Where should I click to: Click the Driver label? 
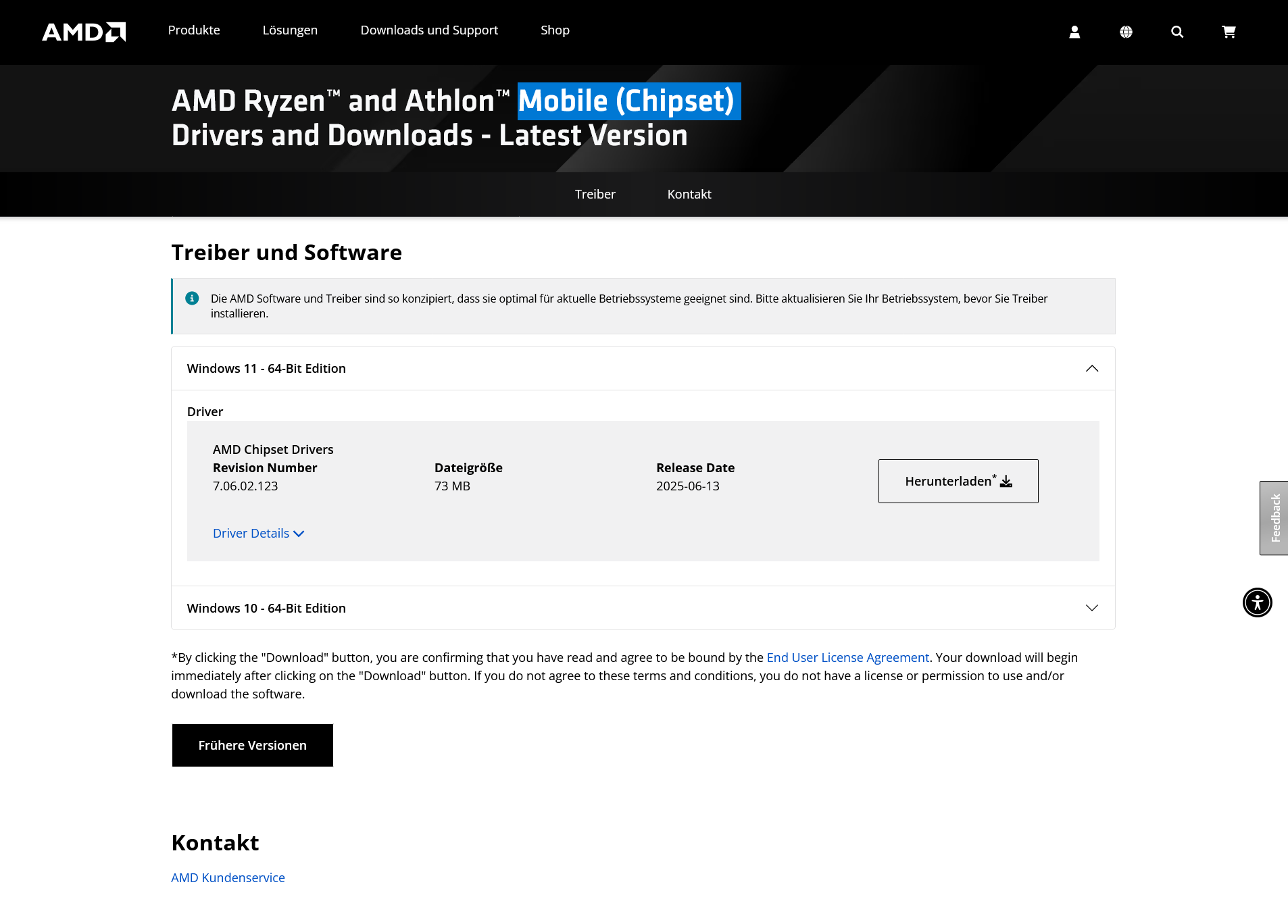[x=205, y=412]
